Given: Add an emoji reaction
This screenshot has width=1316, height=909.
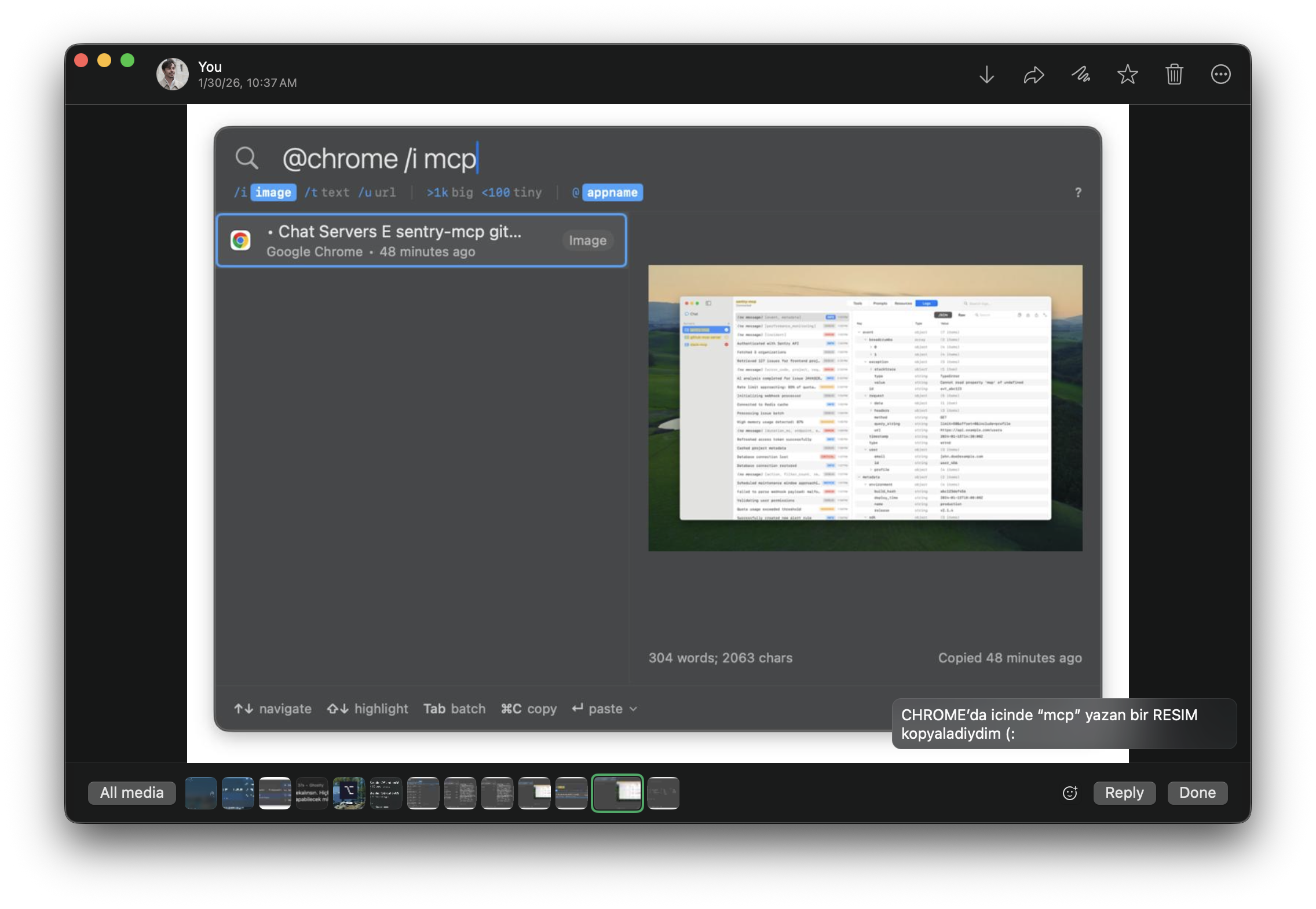Looking at the screenshot, I should point(1070,793).
